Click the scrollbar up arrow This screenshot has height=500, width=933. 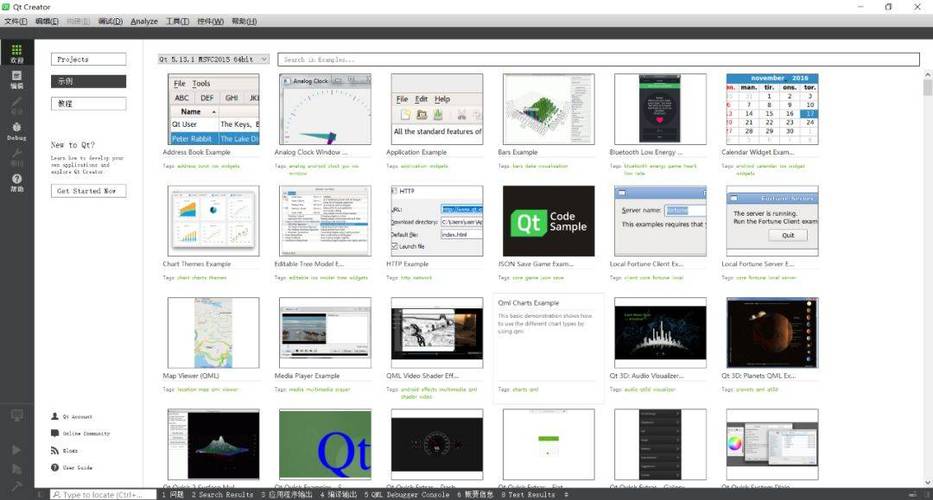pos(928,74)
